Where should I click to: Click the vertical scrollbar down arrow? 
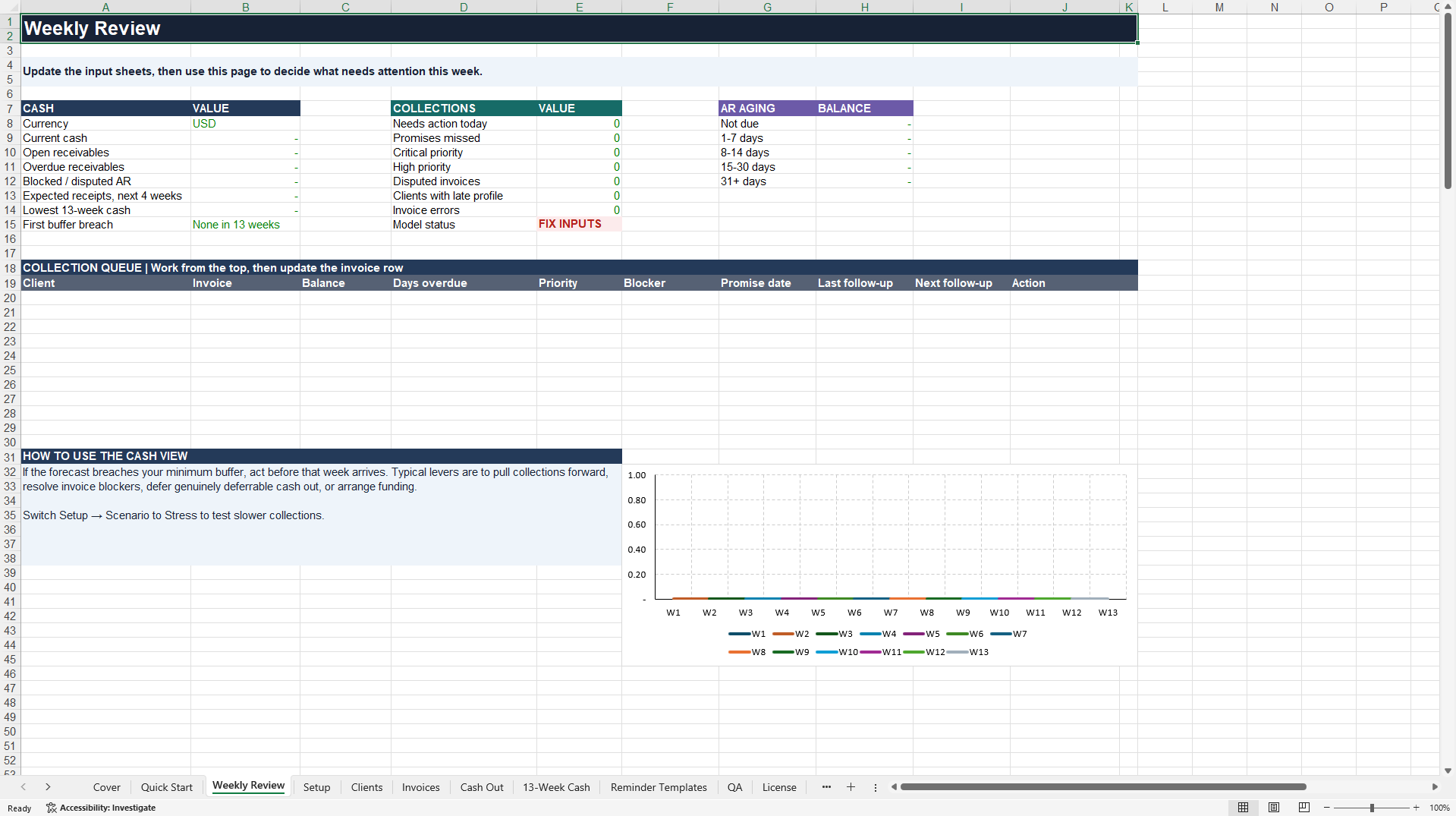pos(1448,770)
